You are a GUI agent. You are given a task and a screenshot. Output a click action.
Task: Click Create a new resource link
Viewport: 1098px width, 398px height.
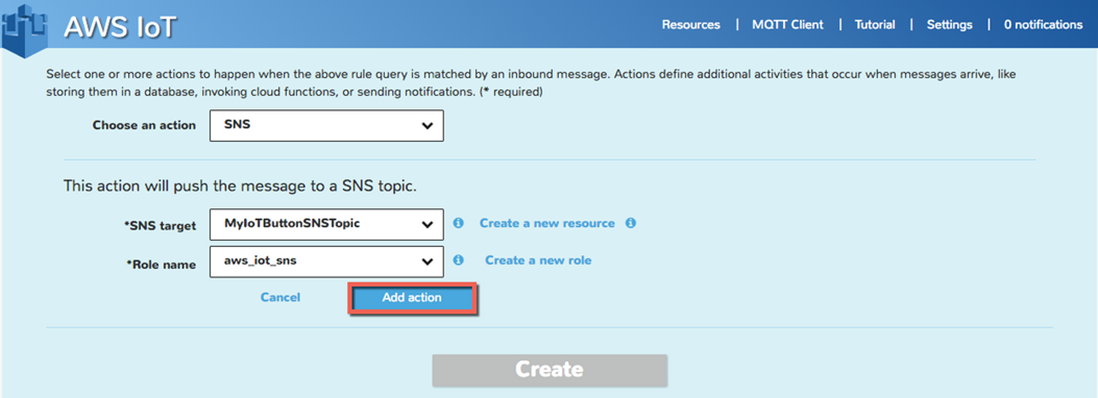(547, 223)
